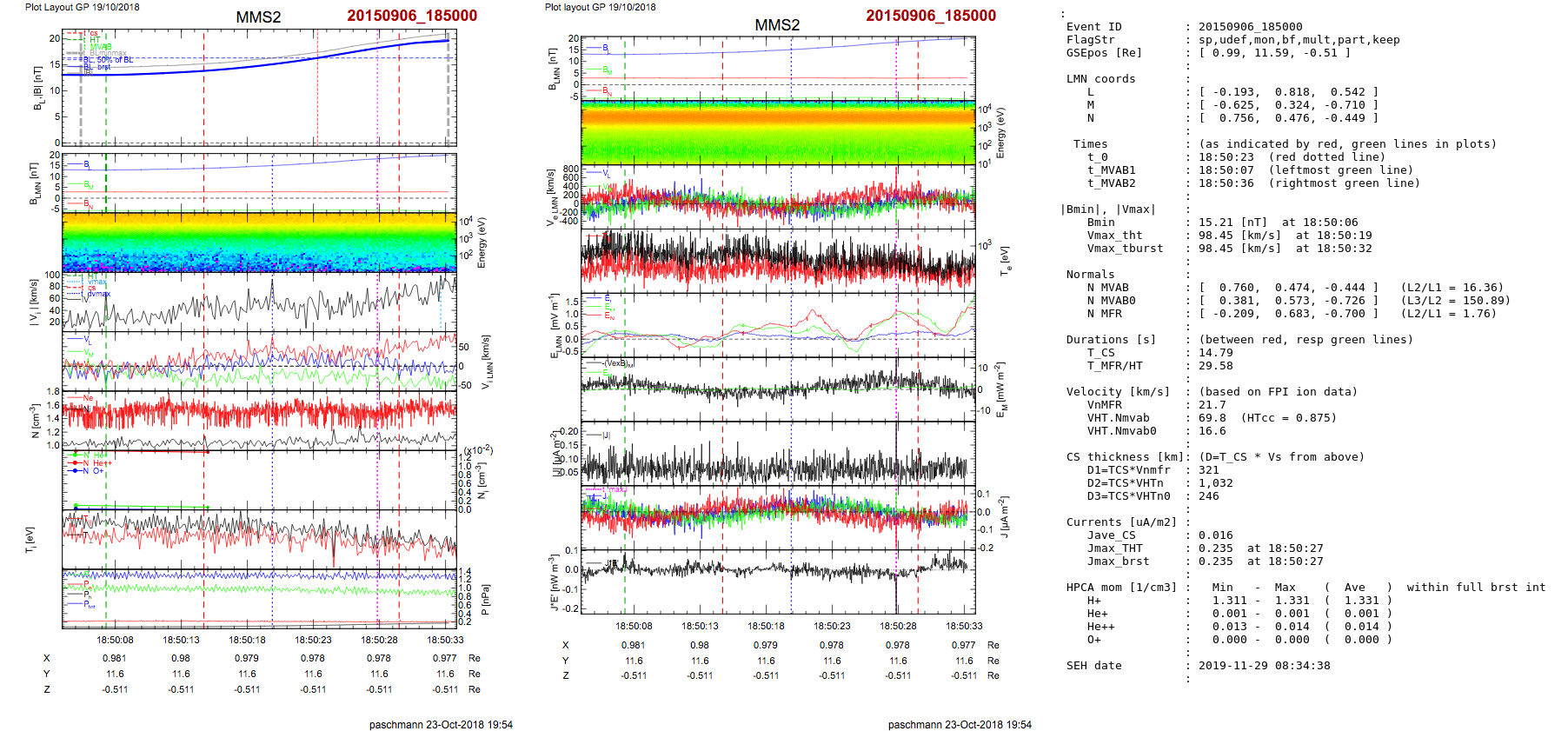1568x731 pixels.
Task: Click the "D3=TCS*VHTn0" thickness label
Action: coord(1128,496)
